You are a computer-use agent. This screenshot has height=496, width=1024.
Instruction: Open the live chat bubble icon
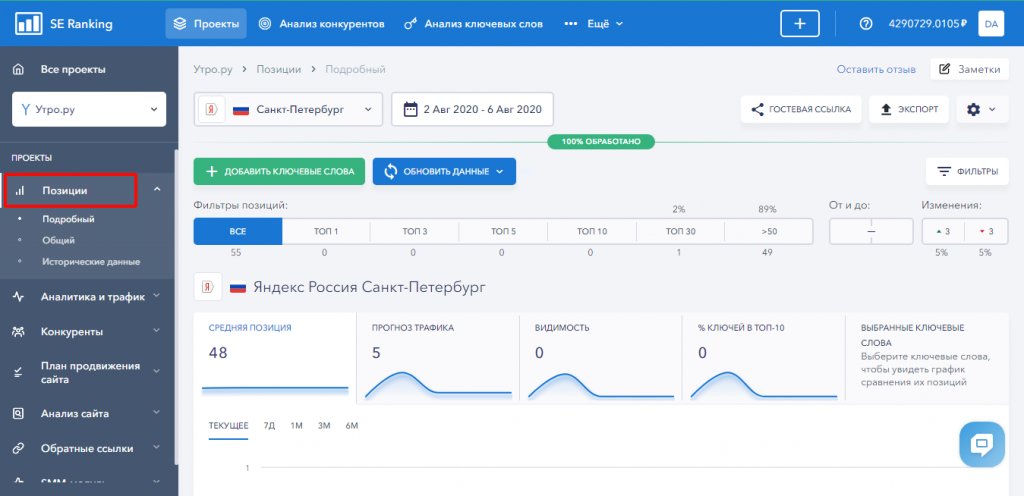[x=981, y=444]
